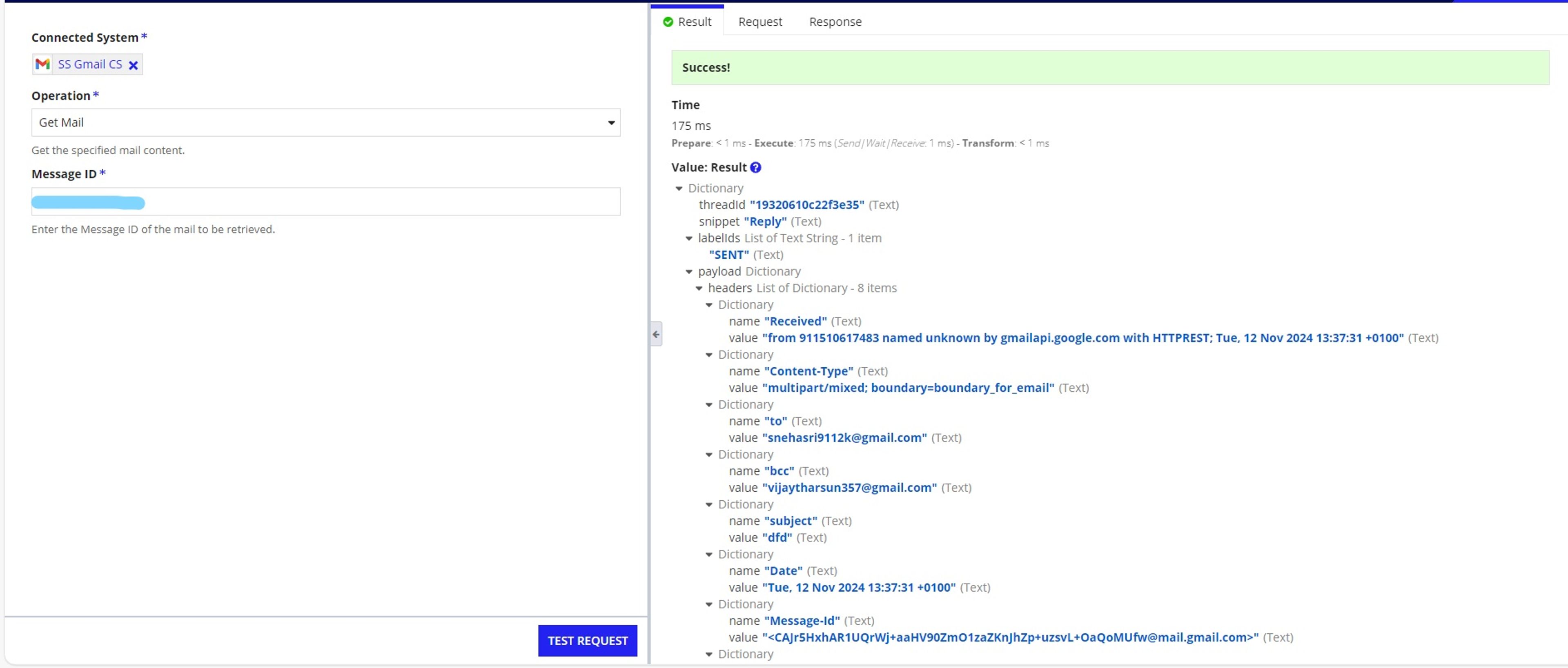Open the SS Gmail CS connected system link

(x=90, y=64)
